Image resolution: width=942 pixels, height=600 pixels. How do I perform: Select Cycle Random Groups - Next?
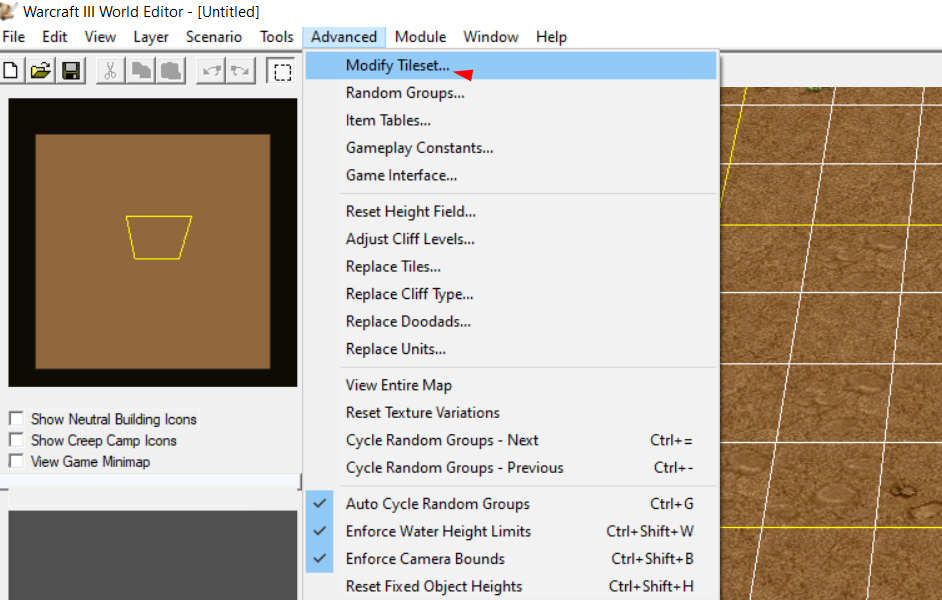click(x=511, y=440)
